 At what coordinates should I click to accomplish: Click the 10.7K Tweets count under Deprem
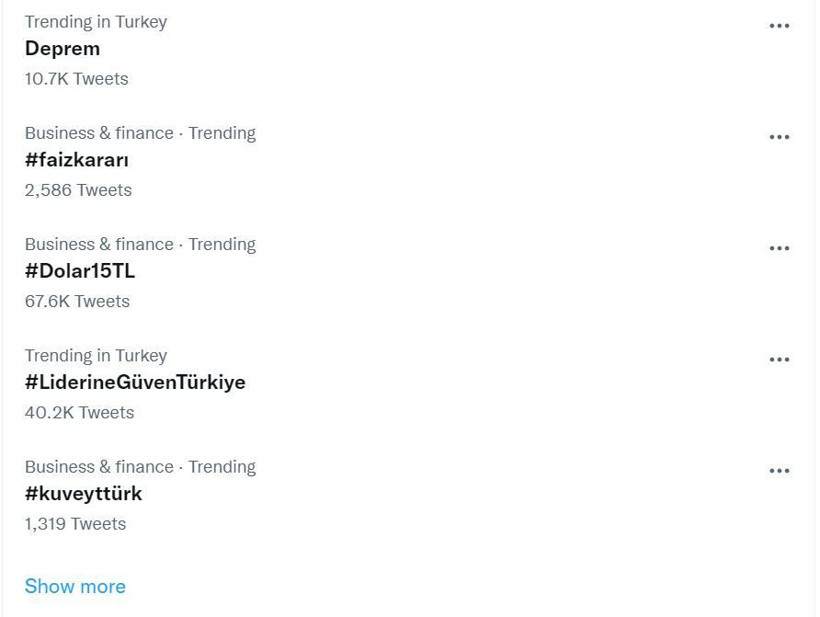(77, 79)
